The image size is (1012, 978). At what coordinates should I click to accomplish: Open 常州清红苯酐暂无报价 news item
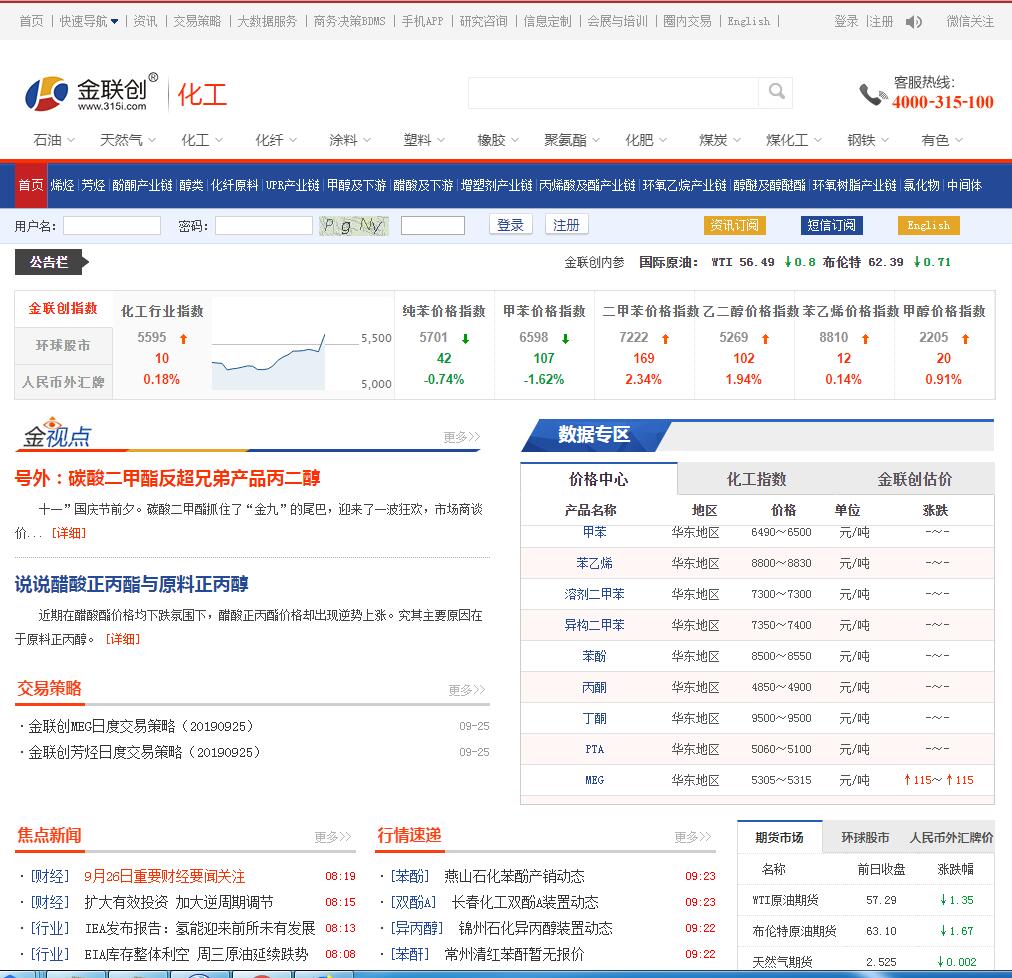pyautogui.click(x=514, y=954)
